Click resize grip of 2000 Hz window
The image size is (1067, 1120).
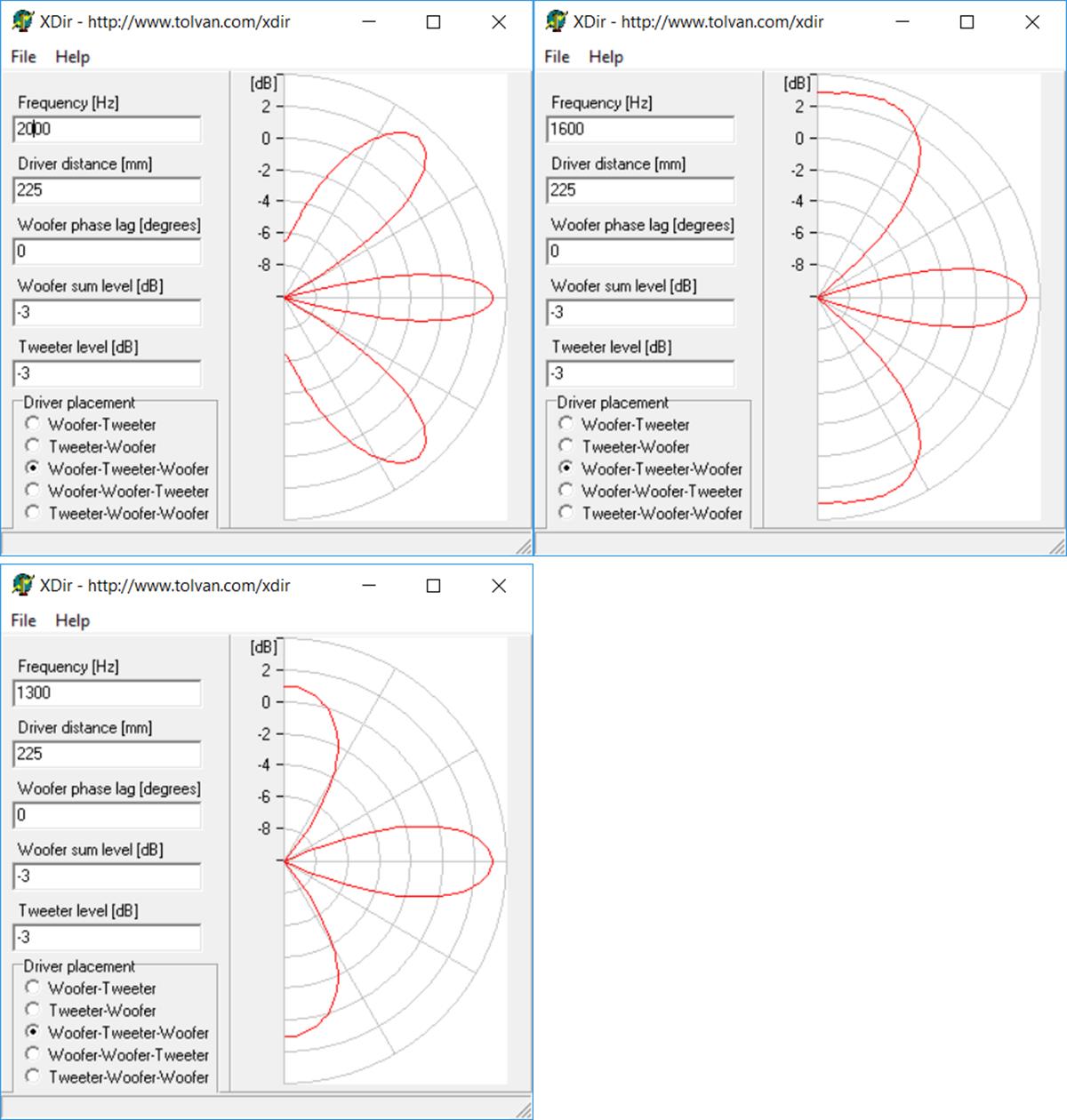pyautogui.click(x=525, y=546)
